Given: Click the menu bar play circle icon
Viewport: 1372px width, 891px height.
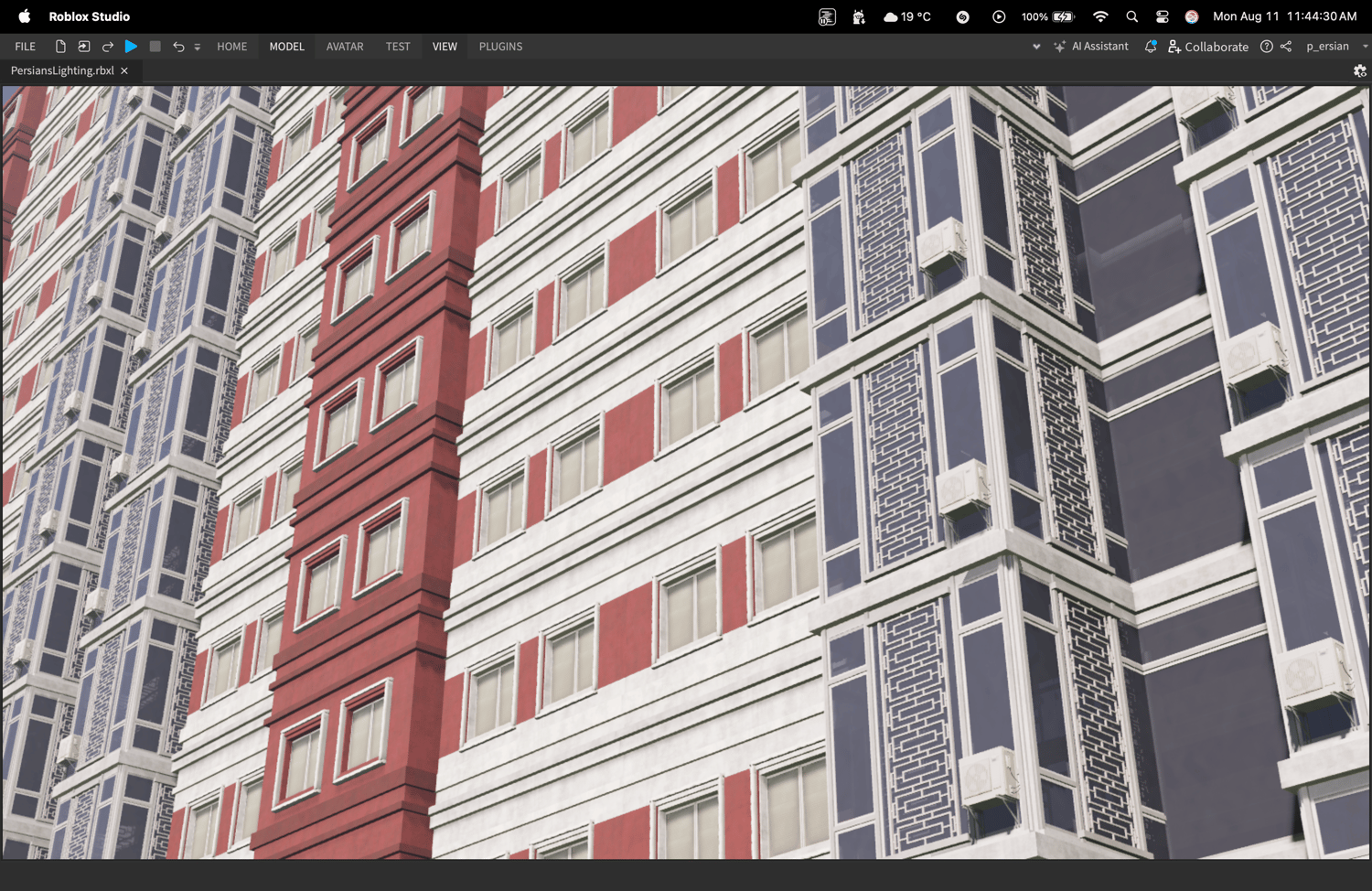Looking at the screenshot, I should point(999,16).
